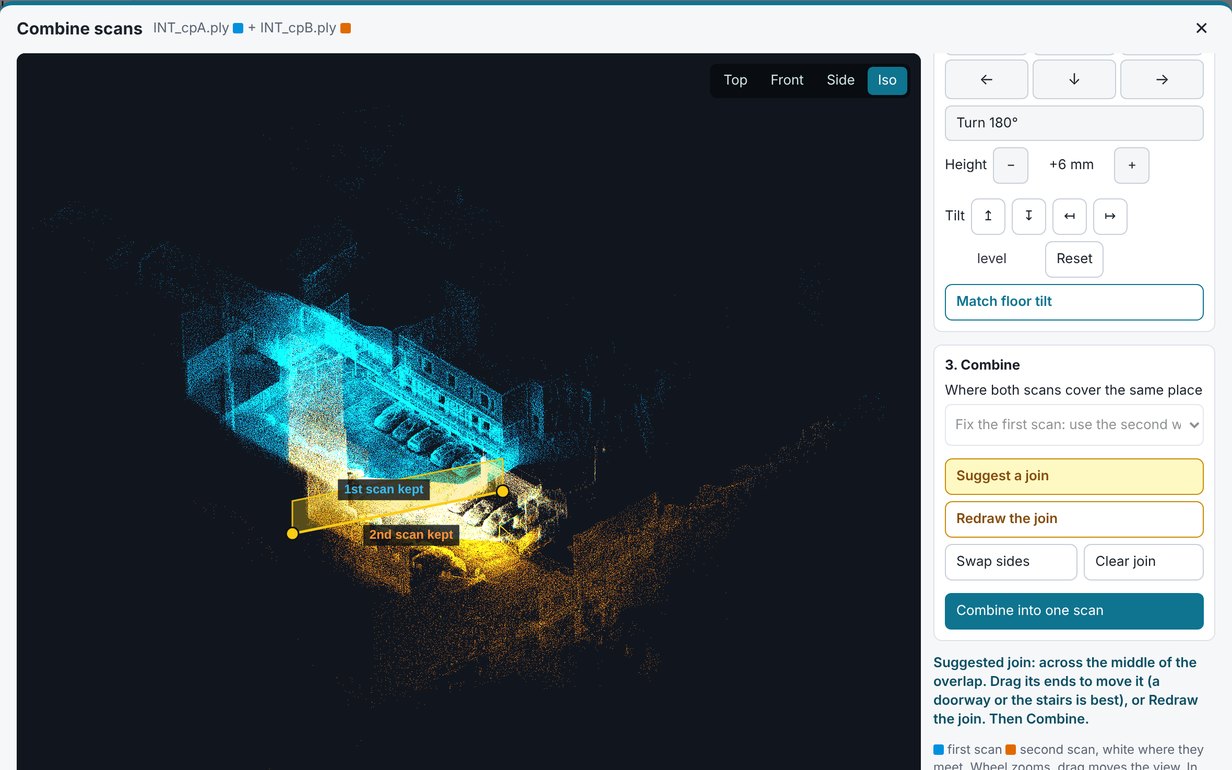Image resolution: width=1232 pixels, height=770 pixels.
Task: Click the "Combine scans" dialog title
Action: 80,28
